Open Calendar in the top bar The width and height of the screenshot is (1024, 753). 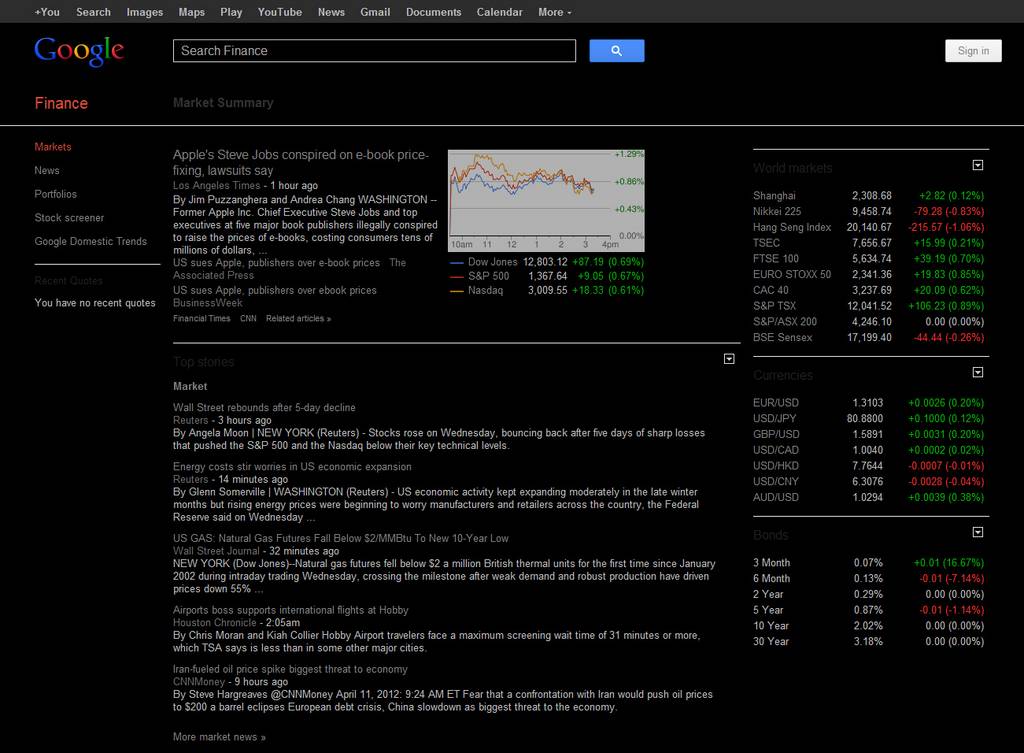point(500,12)
